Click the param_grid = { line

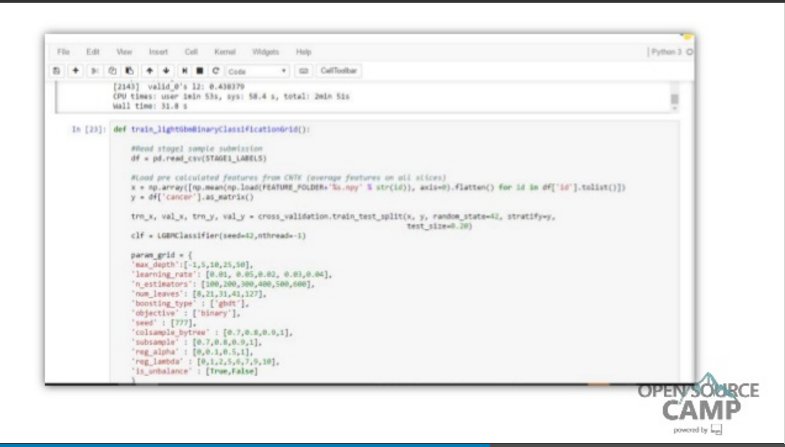tap(161, 255)
